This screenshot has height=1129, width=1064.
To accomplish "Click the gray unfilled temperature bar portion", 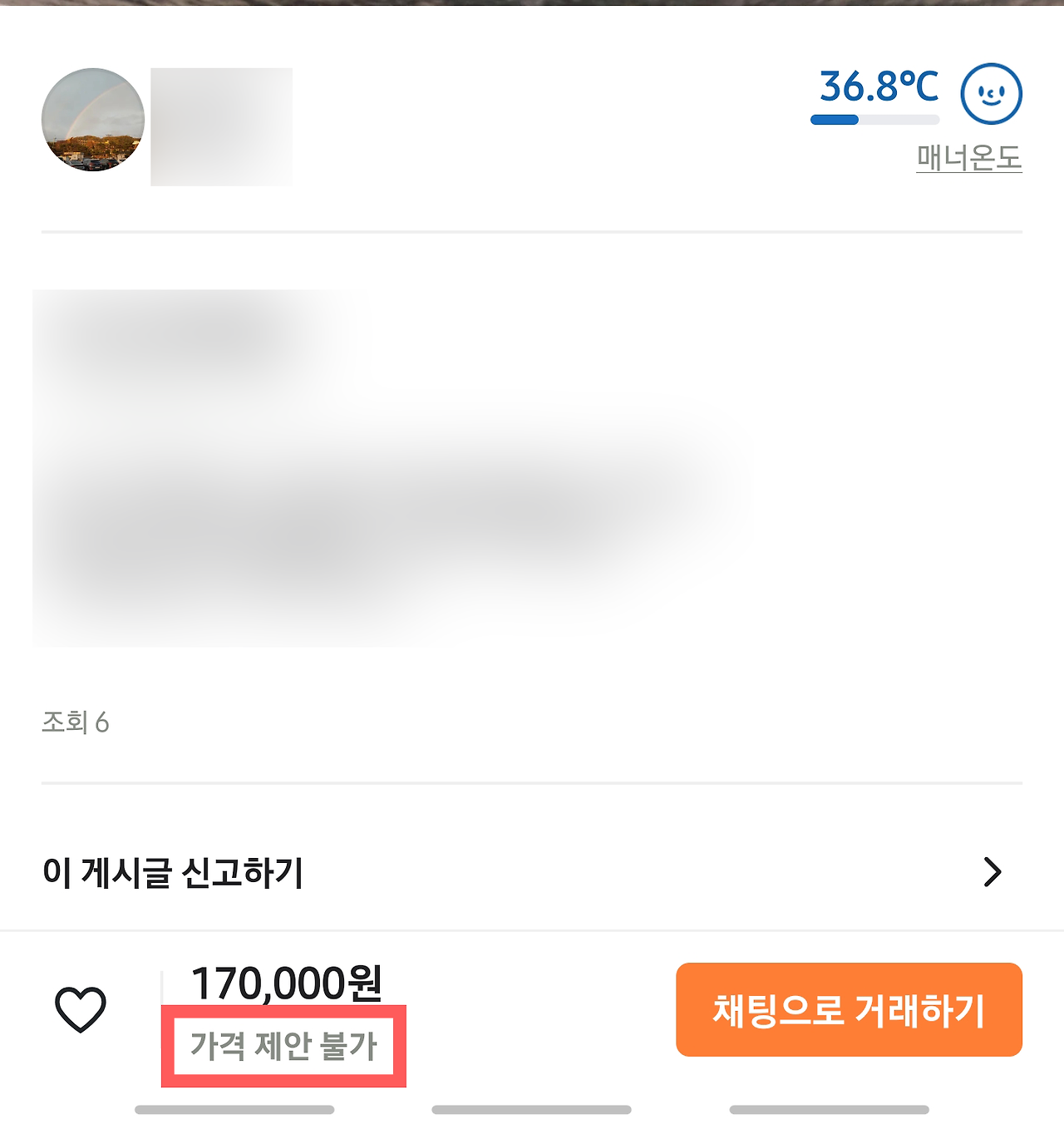I will (x=899, y=120).
